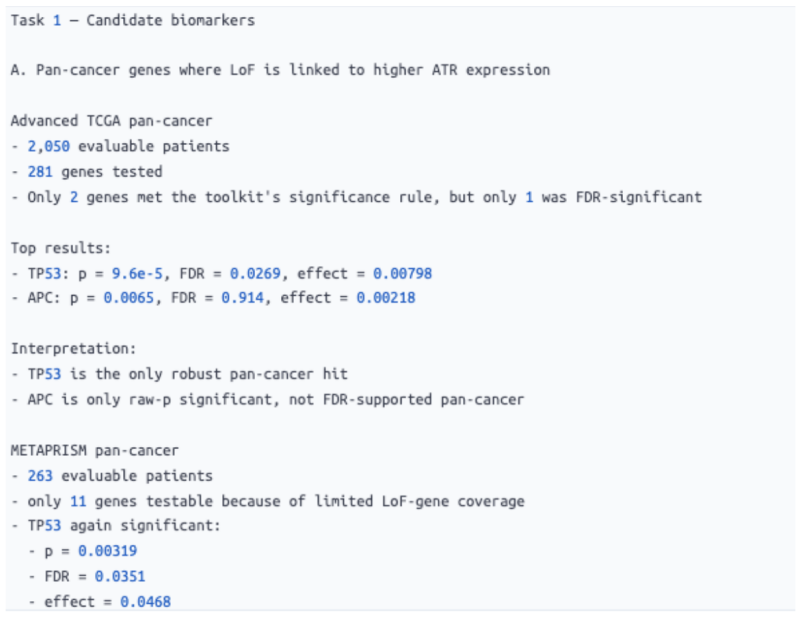Screen dimensions: 801x617
Task: Click the 263 evaluable patients number
Action: [40, 476]
